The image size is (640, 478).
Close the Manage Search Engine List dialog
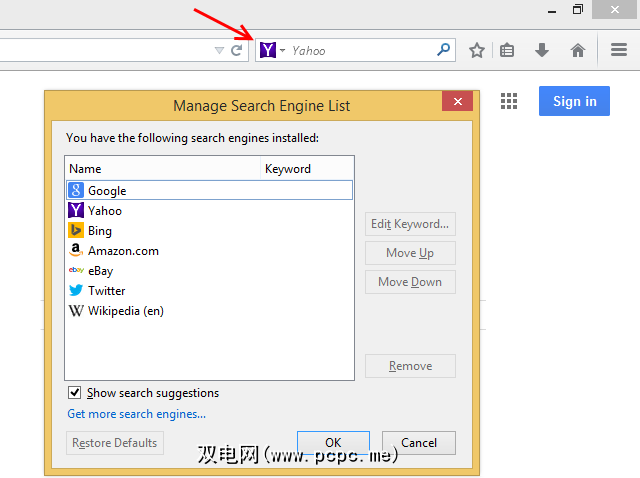(458, 101)
